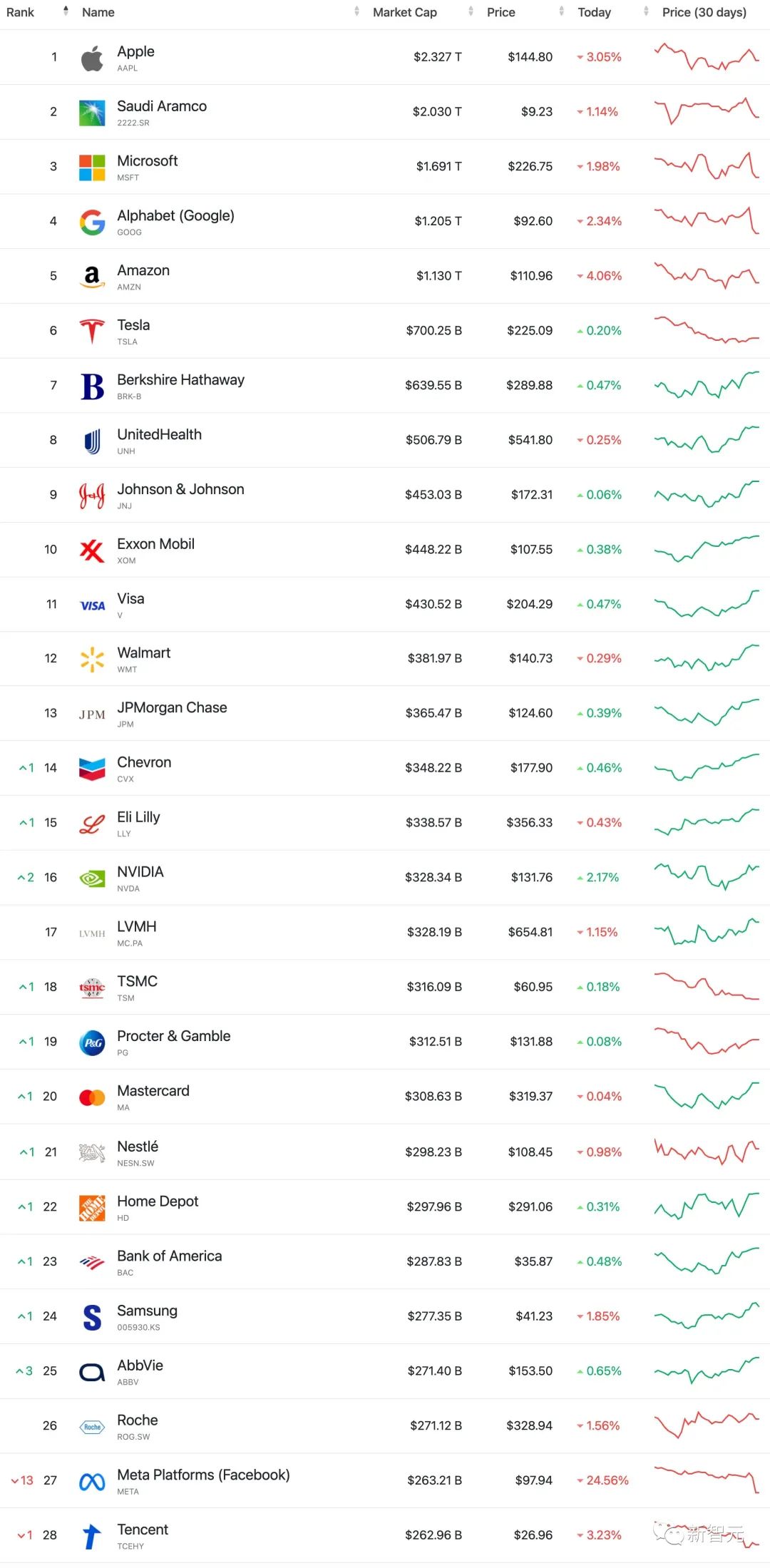Viewport: 770px width, 1568px height.
Task: Click the Meta Platforms infinity logo
Action: pyautogui.click(x=92, y=1482)
